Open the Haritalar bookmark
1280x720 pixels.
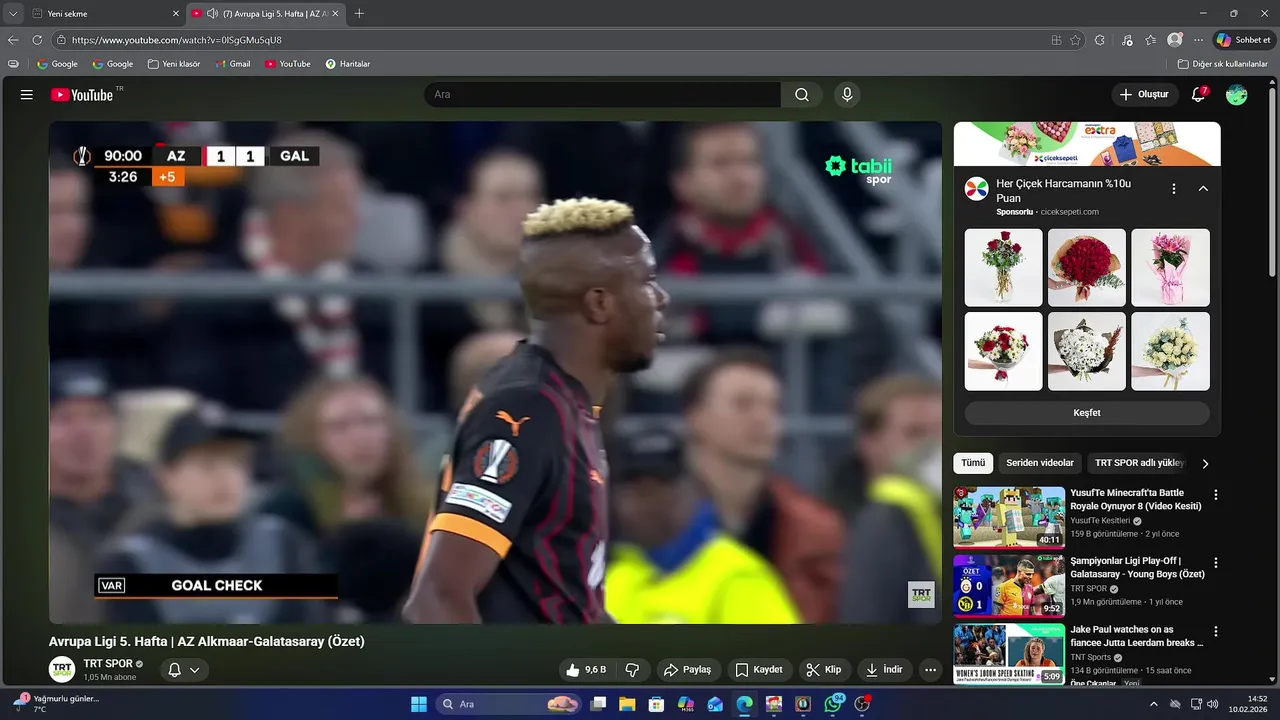pyautogui.click(x=348, y=64)
